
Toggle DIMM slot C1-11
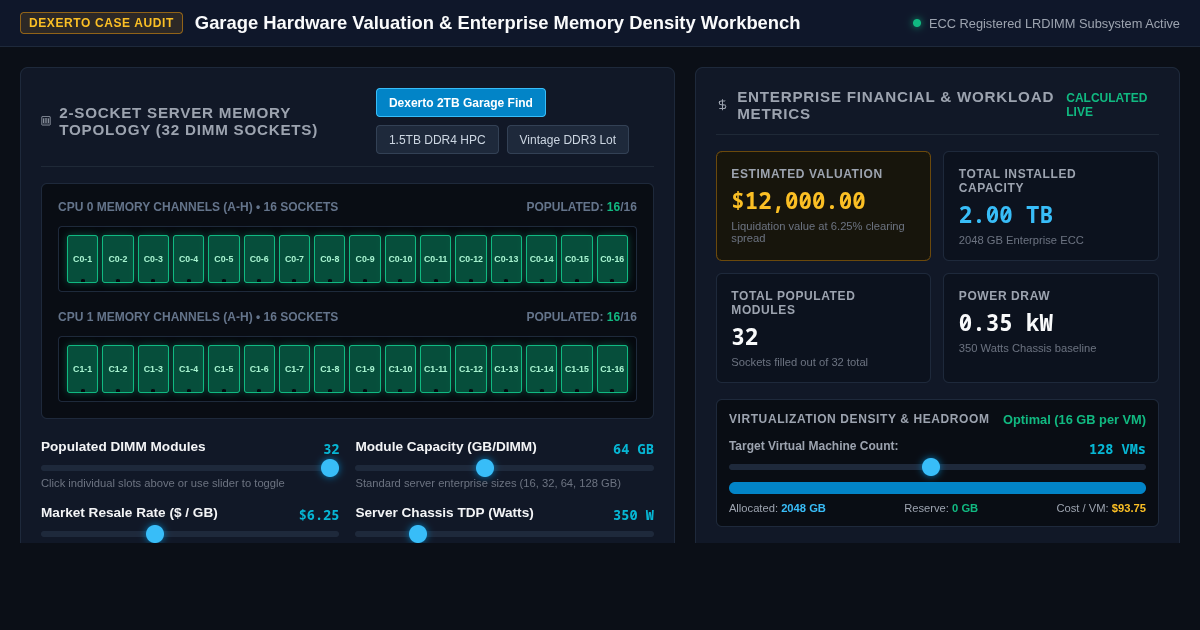coord(436,369)
